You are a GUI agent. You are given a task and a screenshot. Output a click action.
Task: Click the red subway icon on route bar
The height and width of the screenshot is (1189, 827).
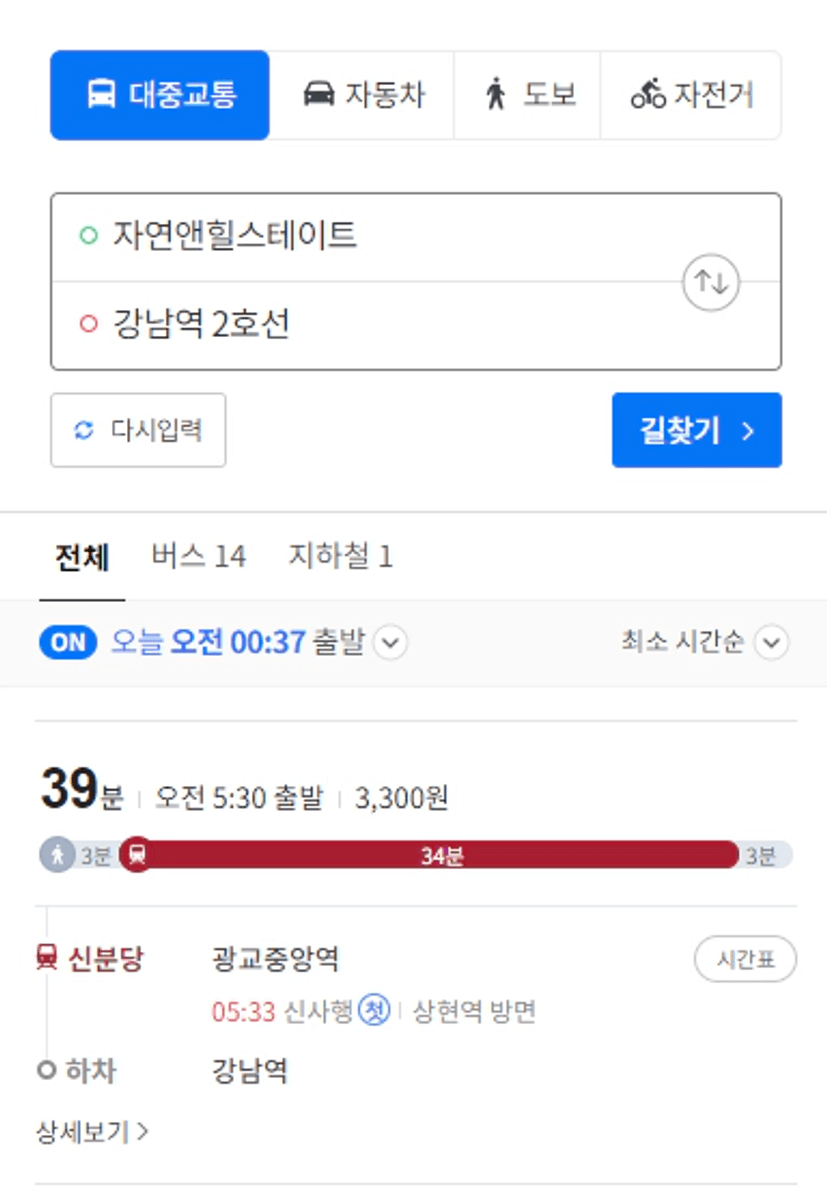pyautogui.click(x=136, y=855)
